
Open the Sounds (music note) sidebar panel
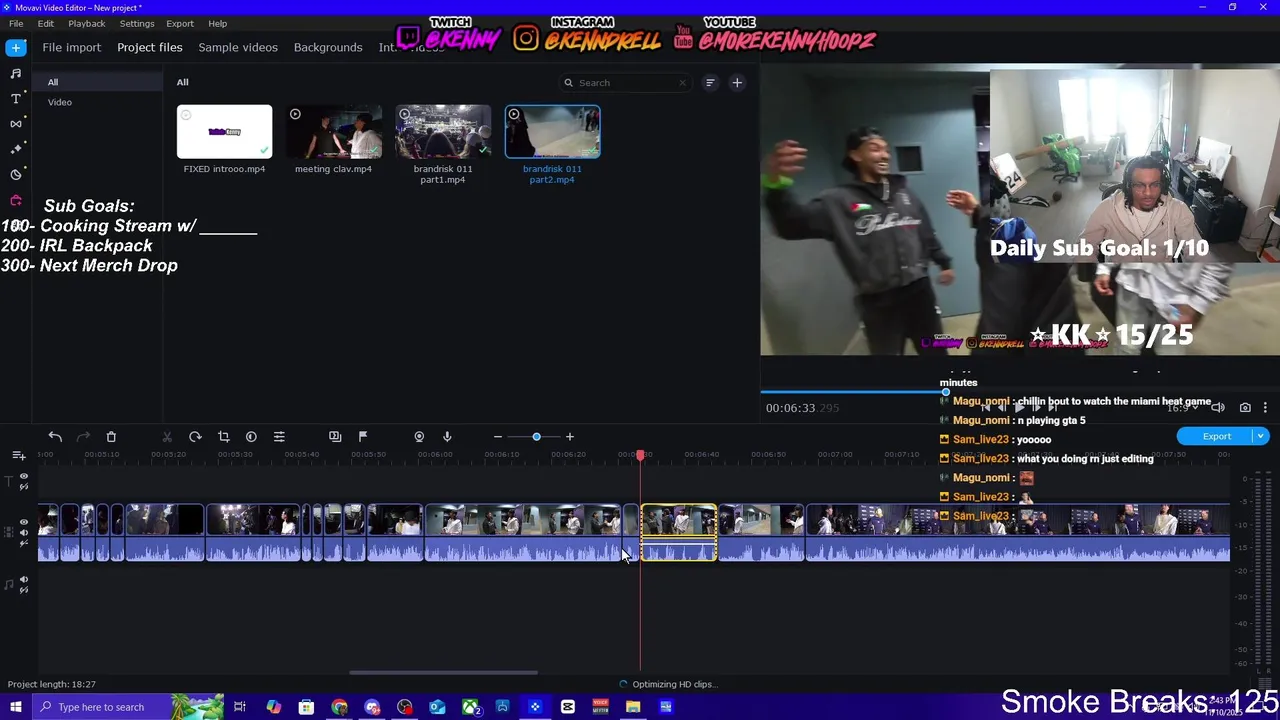[16, 73]
